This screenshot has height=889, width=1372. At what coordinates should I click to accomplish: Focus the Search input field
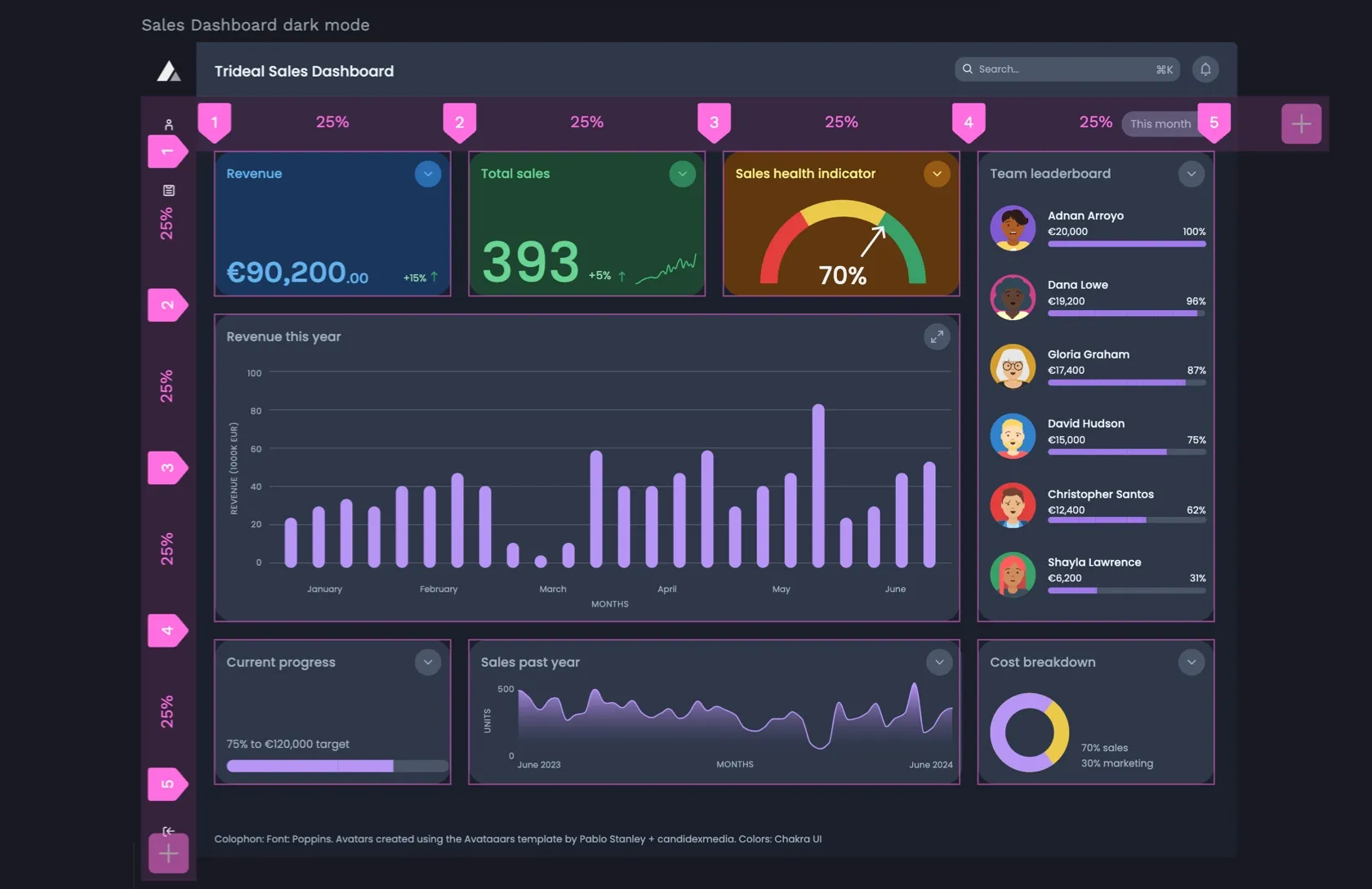[1067, 69]
